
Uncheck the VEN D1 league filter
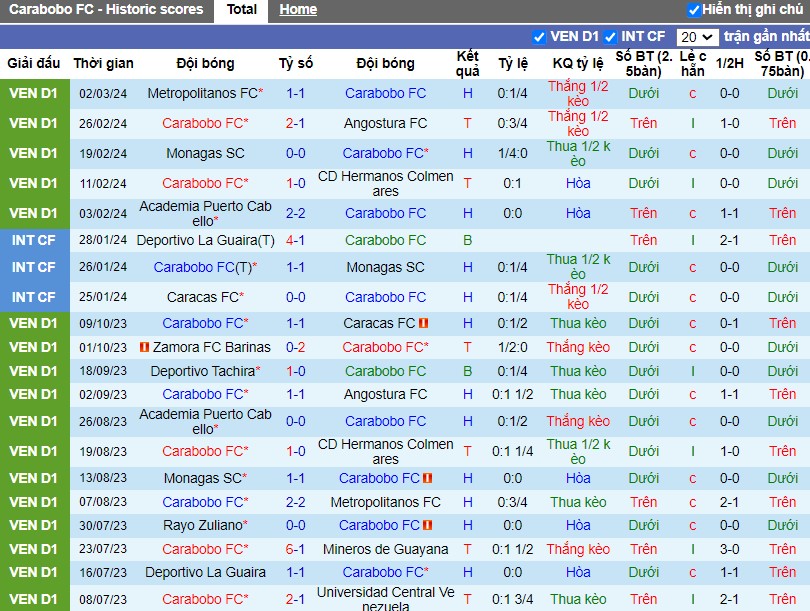pyautogui.click(x=539, y=37)
